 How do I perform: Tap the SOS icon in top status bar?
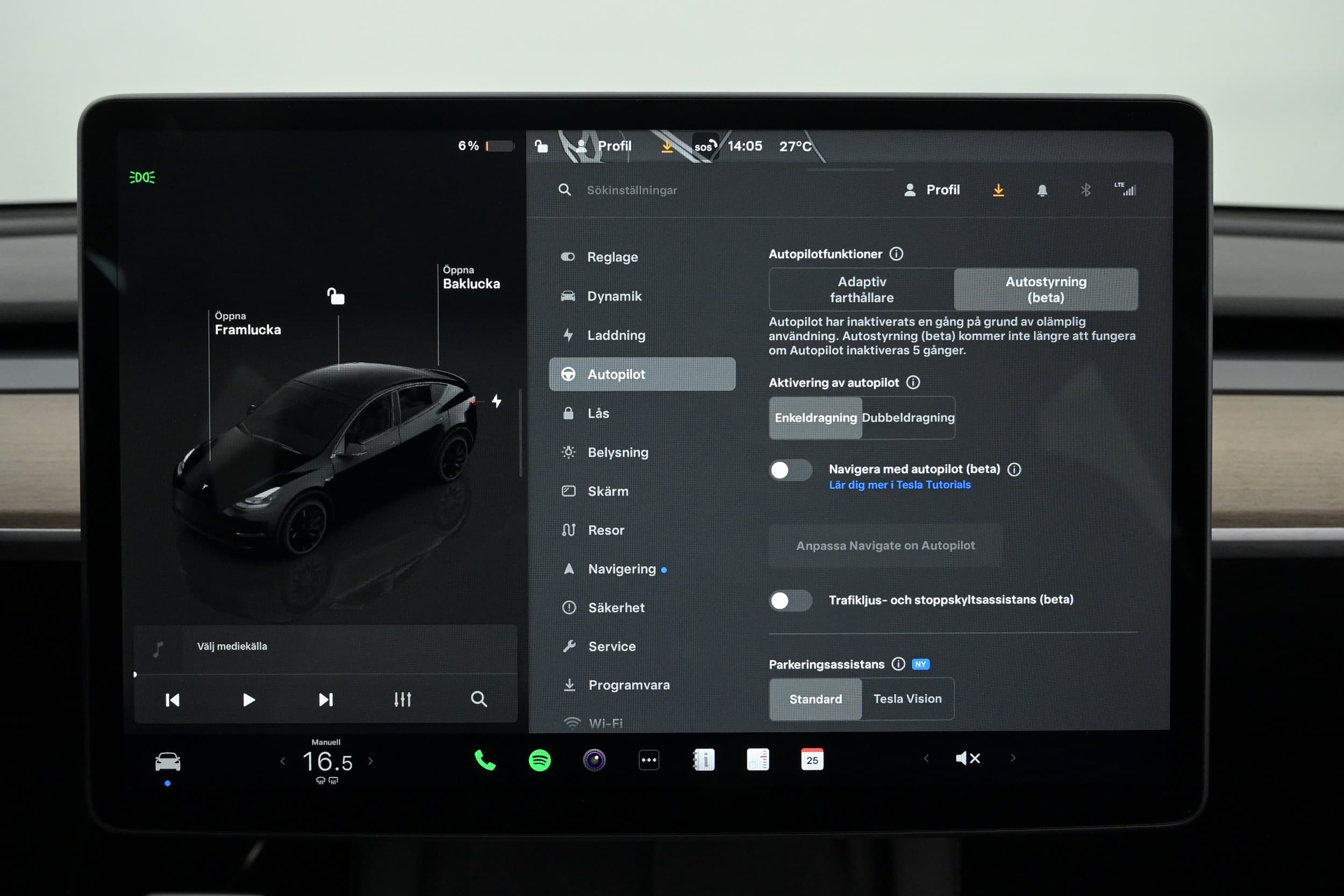click(705, 146)
